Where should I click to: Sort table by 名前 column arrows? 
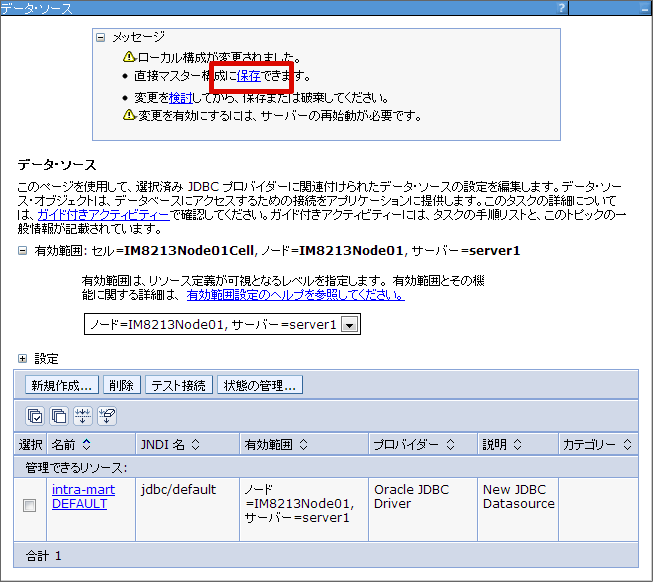(86, 444)
